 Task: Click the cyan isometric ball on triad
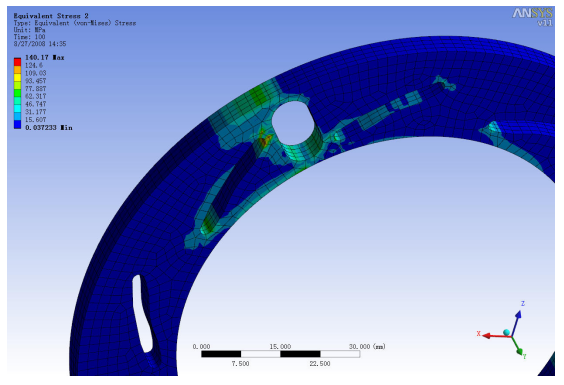(506, 332)
